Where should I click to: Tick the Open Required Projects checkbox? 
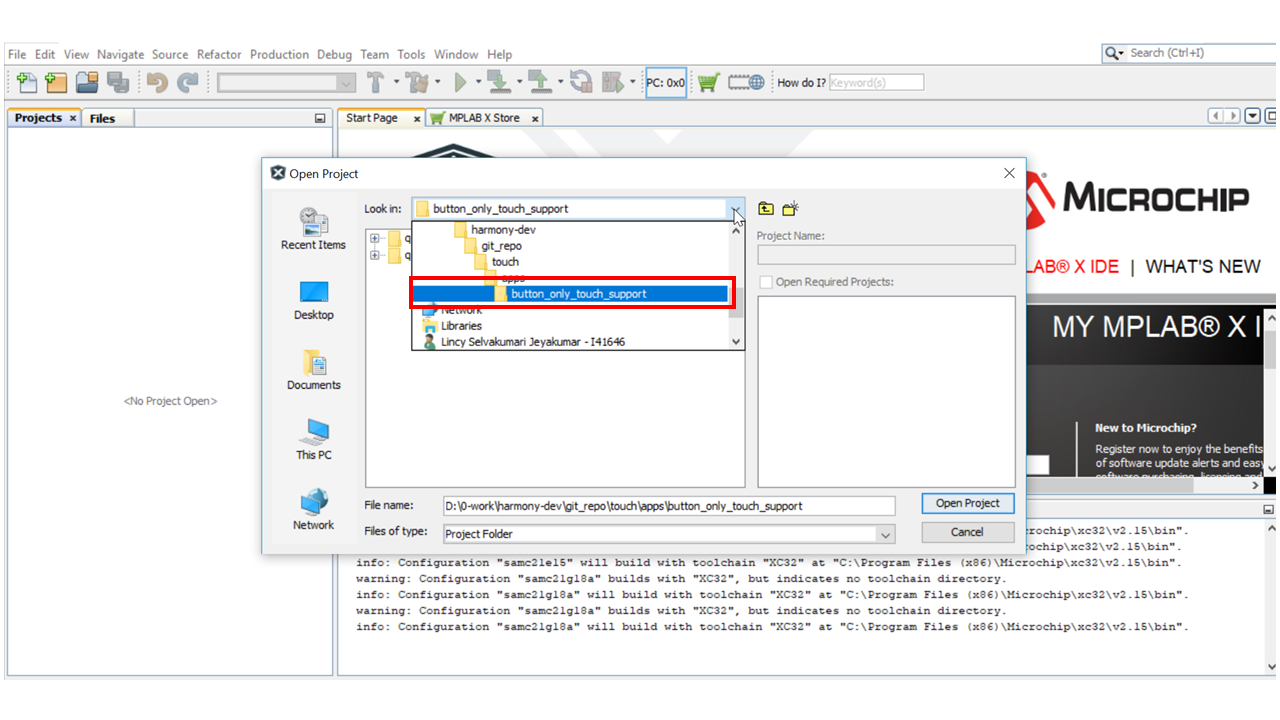click(766, 282)
